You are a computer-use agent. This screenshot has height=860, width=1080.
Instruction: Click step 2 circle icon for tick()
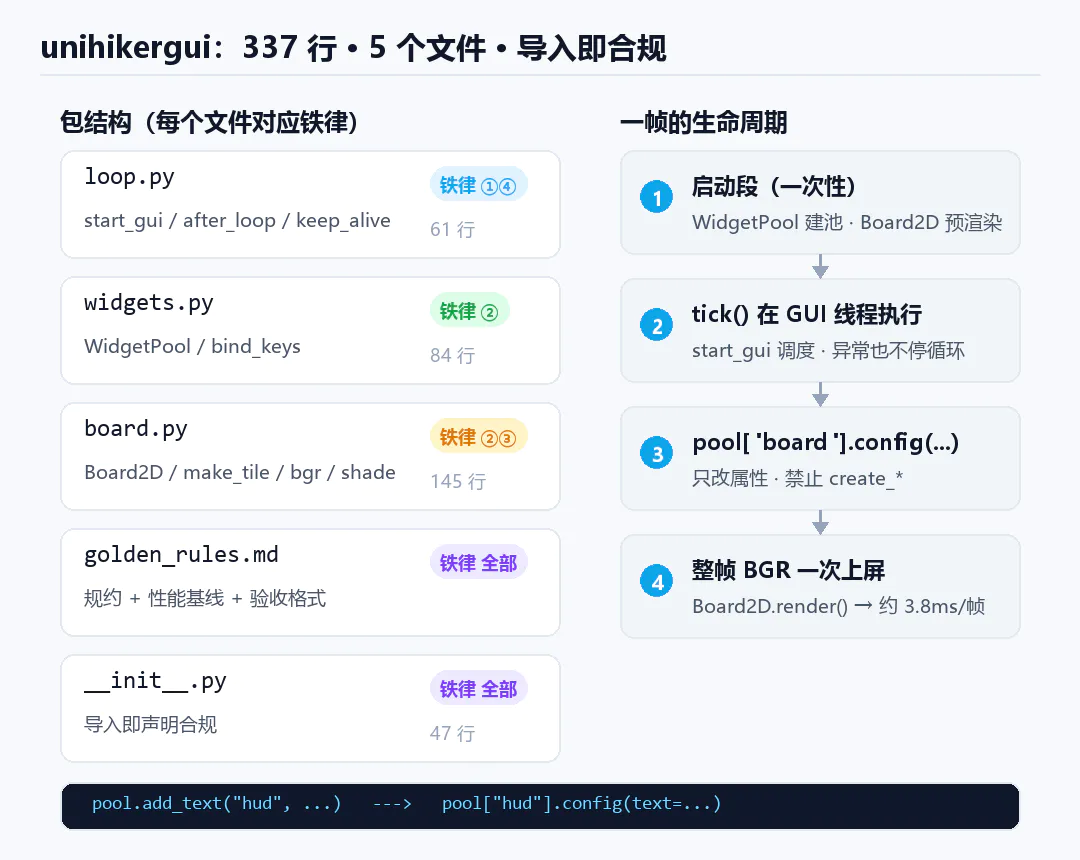click(657, 325)
